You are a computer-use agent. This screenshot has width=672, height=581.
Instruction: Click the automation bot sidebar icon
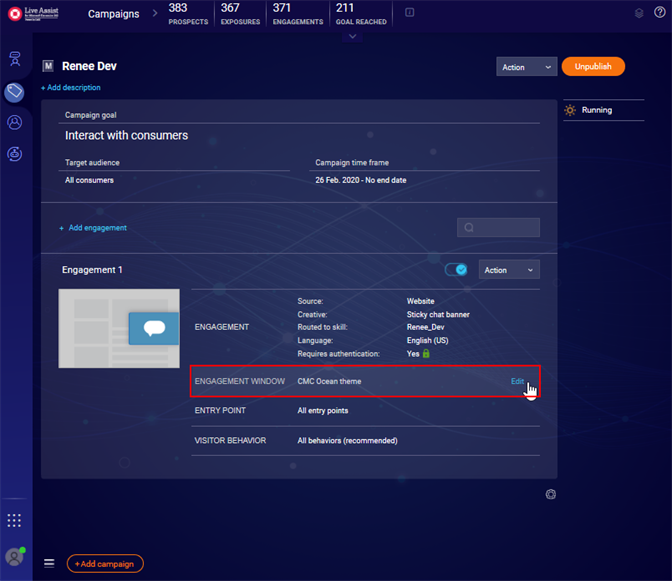click(15, 153)
